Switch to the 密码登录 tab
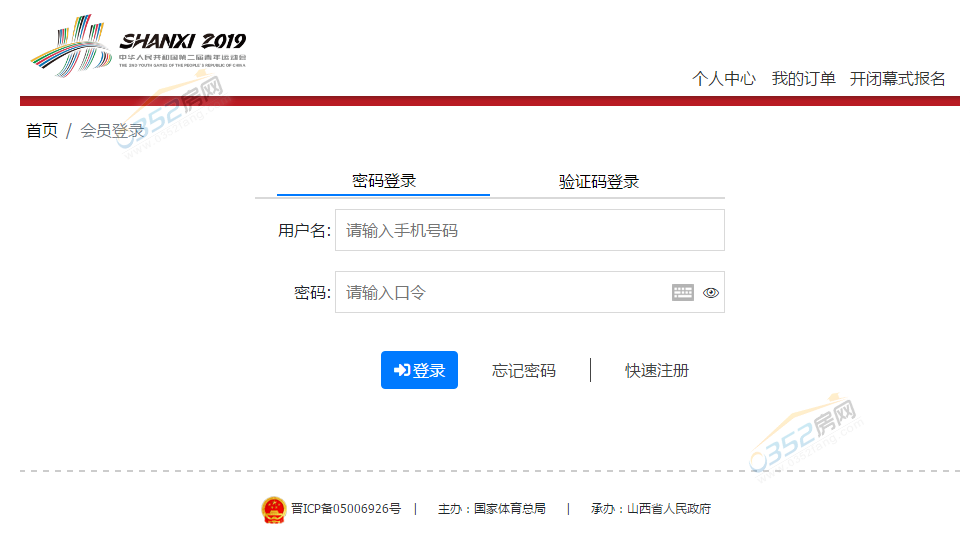 pos(383,181)
